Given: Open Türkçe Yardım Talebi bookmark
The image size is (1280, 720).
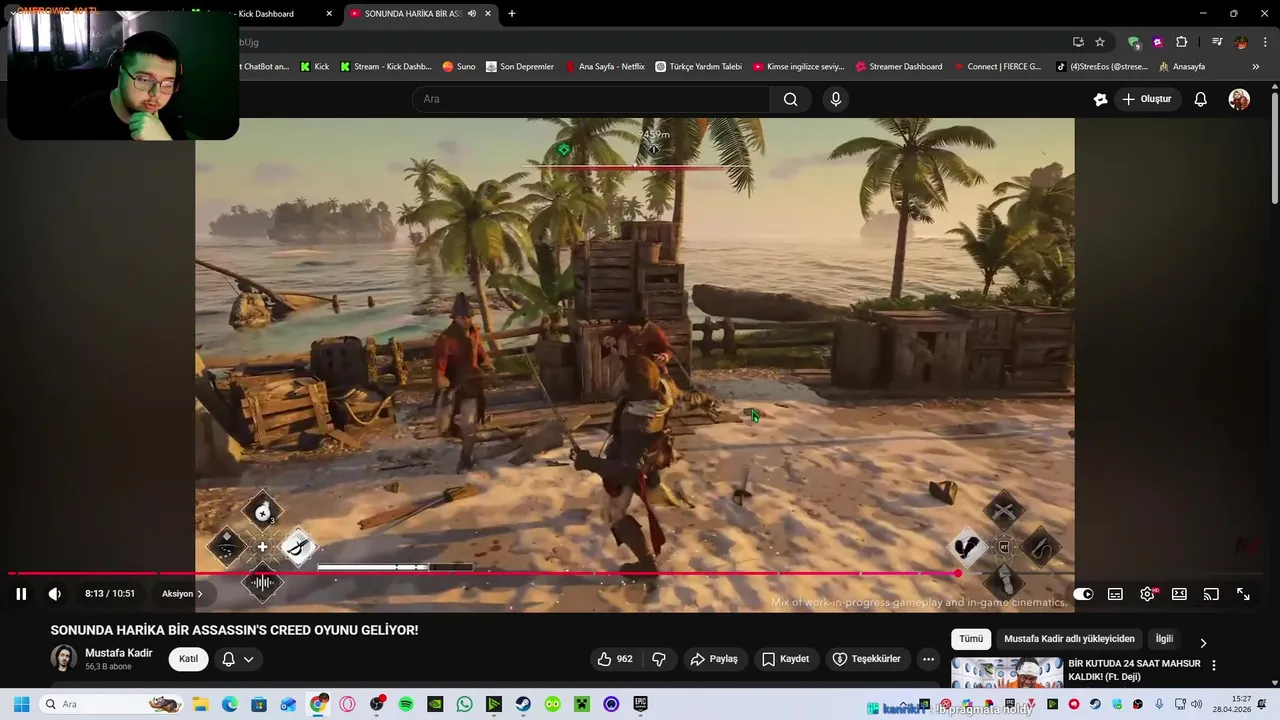Looking at the screenshot, I should click(698, 67).
